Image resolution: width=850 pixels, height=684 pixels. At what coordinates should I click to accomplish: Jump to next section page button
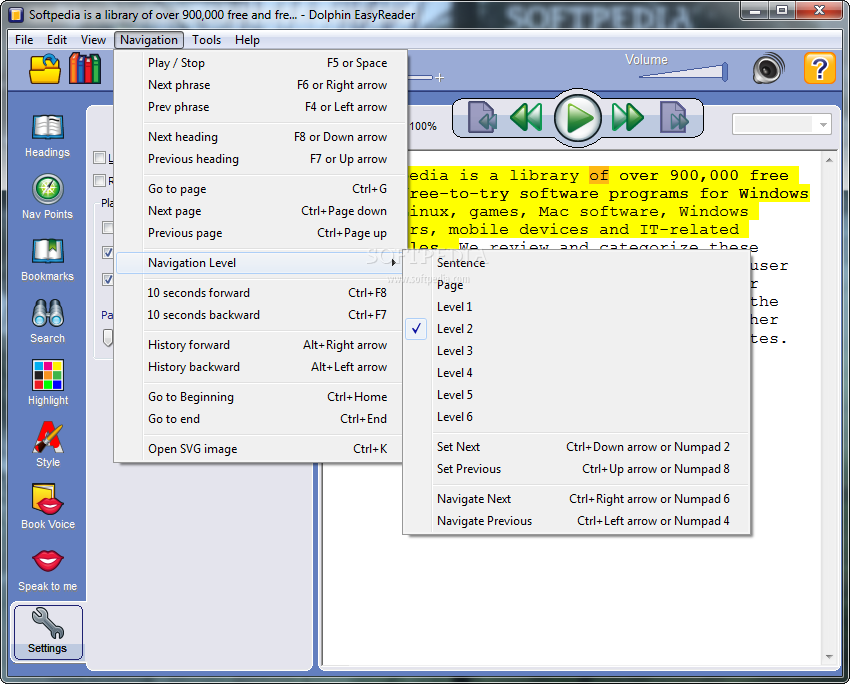click(x=674, y=117)
